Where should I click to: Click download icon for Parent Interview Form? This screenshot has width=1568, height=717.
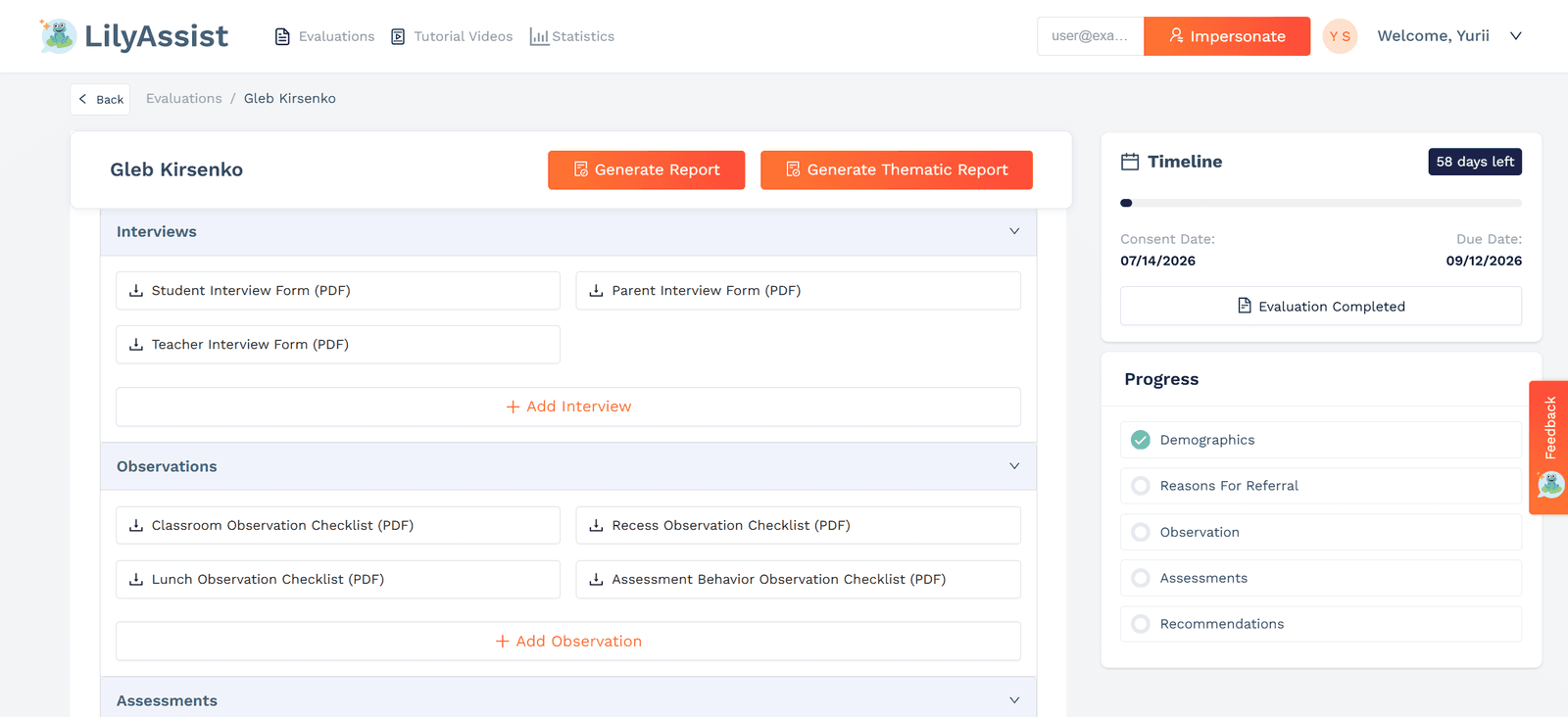596,291
